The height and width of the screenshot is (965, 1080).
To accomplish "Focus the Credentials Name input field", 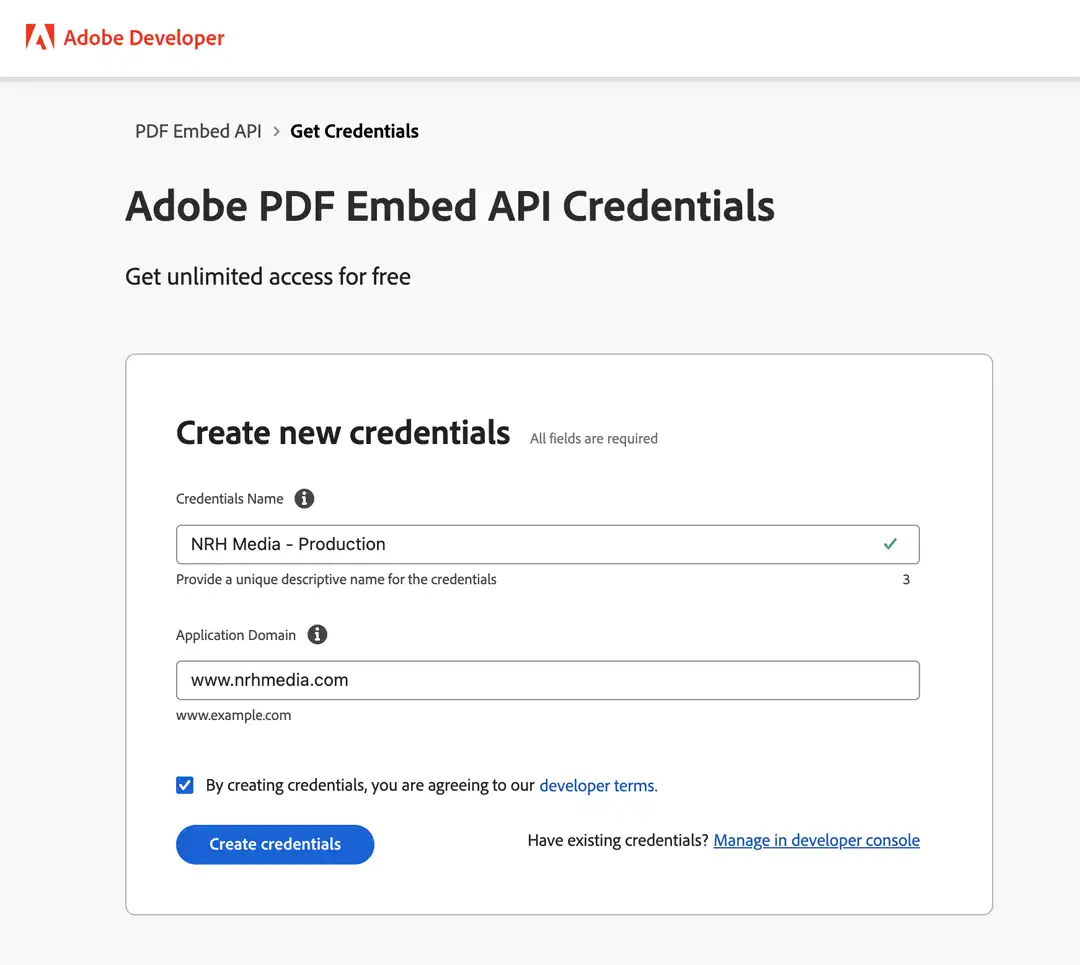I will (x=548, y=544).
